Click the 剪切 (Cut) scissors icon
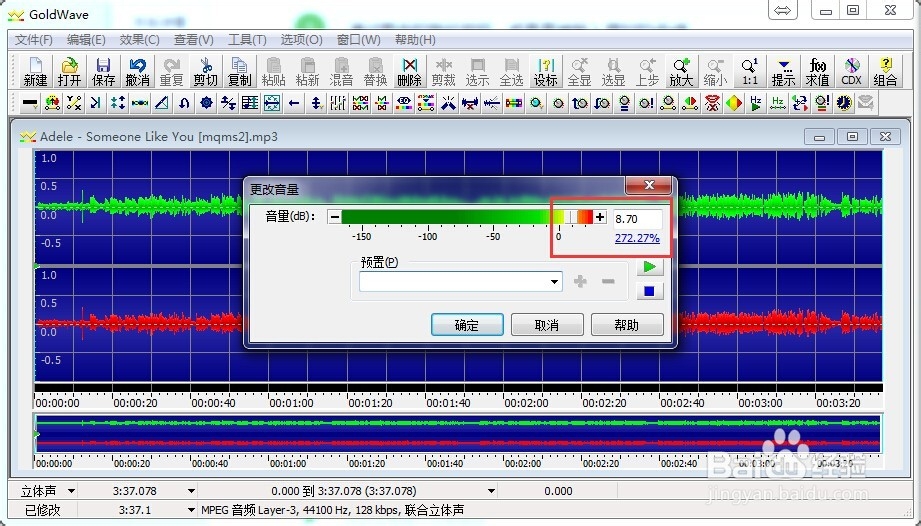 click(x=206, y=72)
